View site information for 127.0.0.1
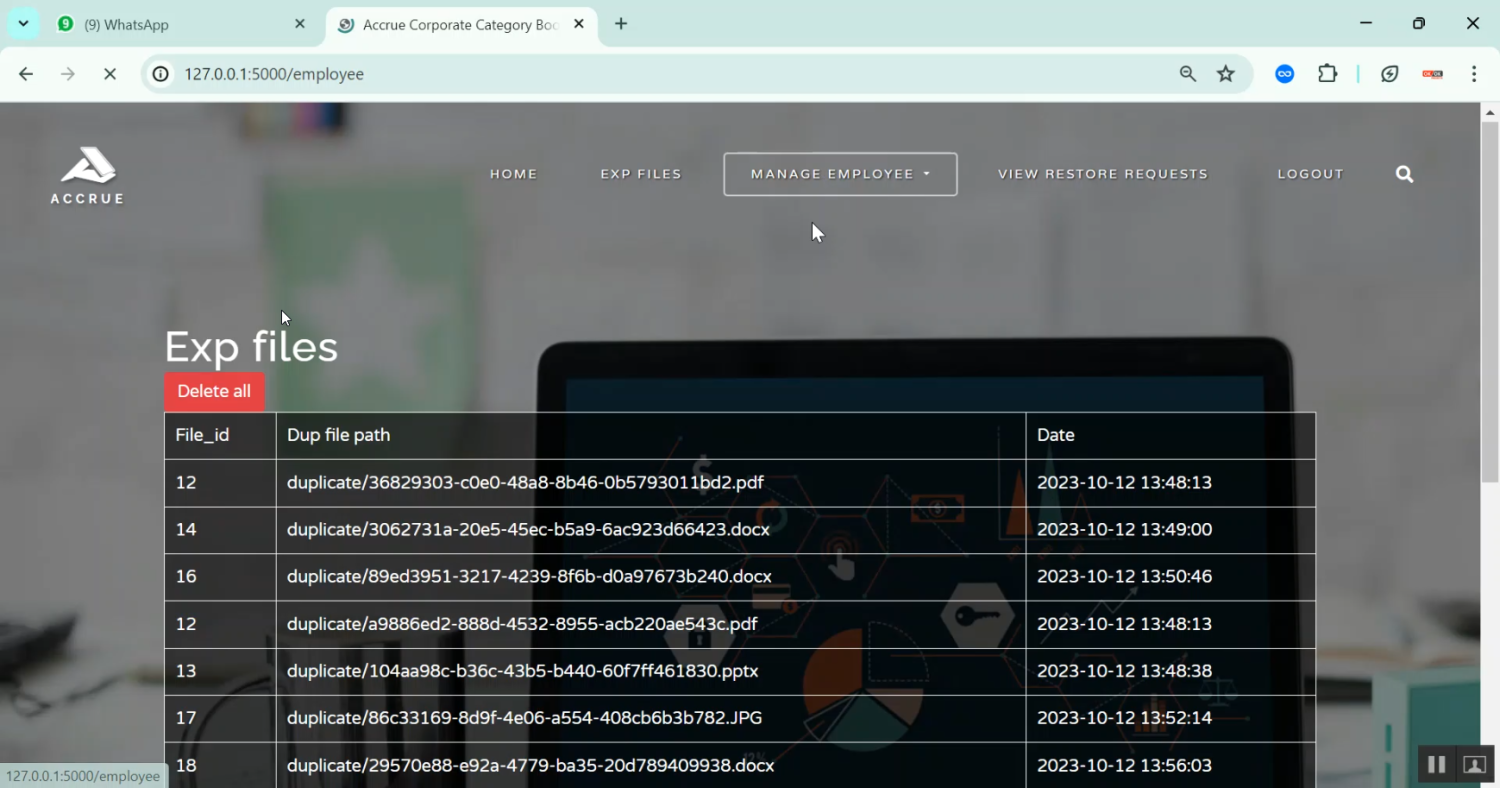The height and width of the screenshot is (788, 1500). click(160, 74)
